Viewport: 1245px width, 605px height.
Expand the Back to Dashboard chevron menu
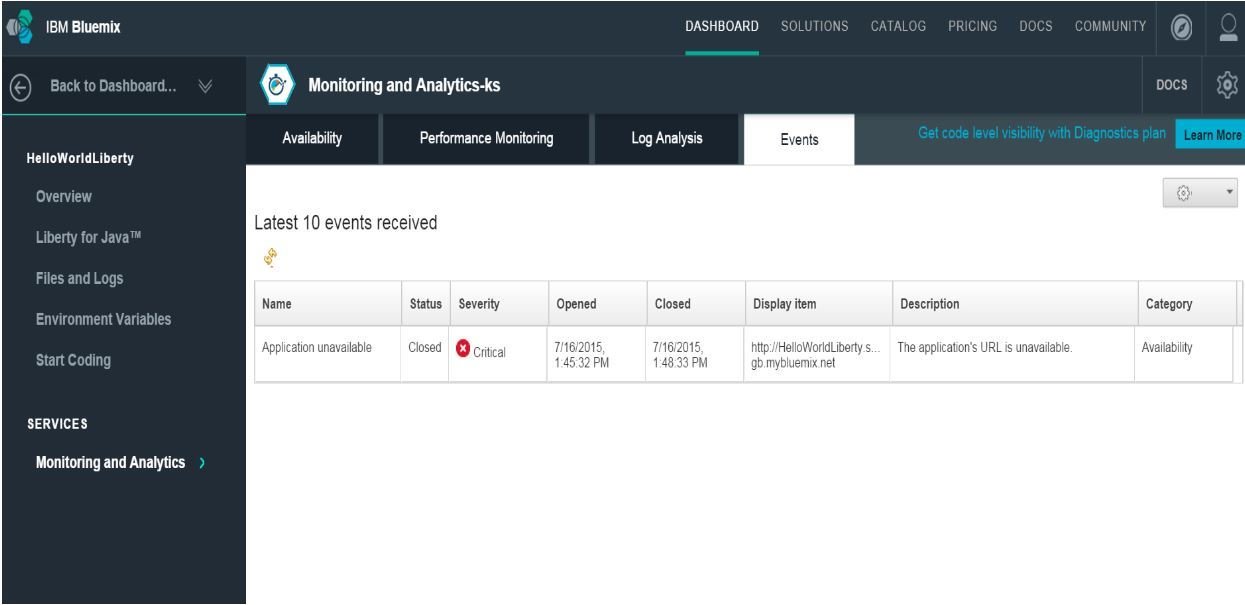[x=204, y=86]
